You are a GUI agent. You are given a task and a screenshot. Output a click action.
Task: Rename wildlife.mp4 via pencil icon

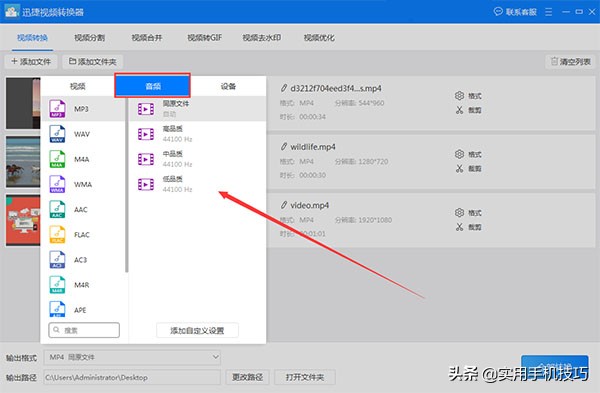click(284, 147)
